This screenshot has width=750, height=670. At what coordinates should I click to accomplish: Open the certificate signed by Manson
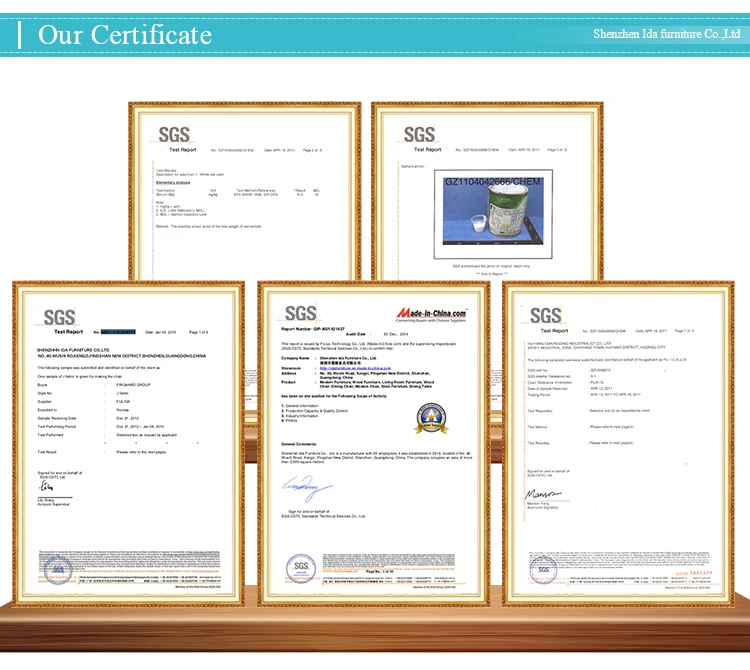click(x=618, y=444)
